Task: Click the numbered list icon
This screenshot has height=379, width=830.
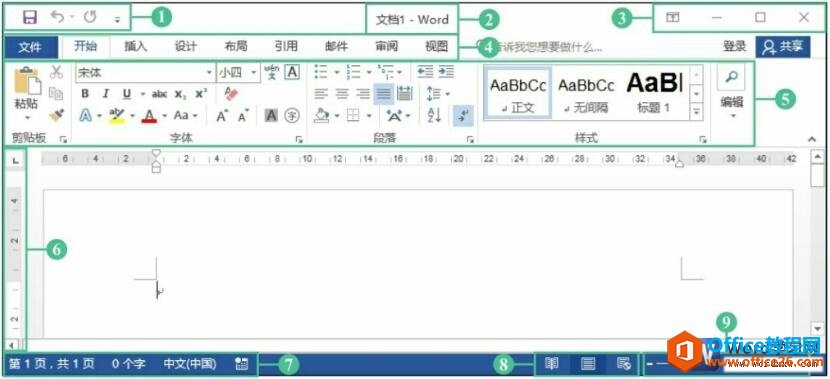Action: tap(353, 71)
